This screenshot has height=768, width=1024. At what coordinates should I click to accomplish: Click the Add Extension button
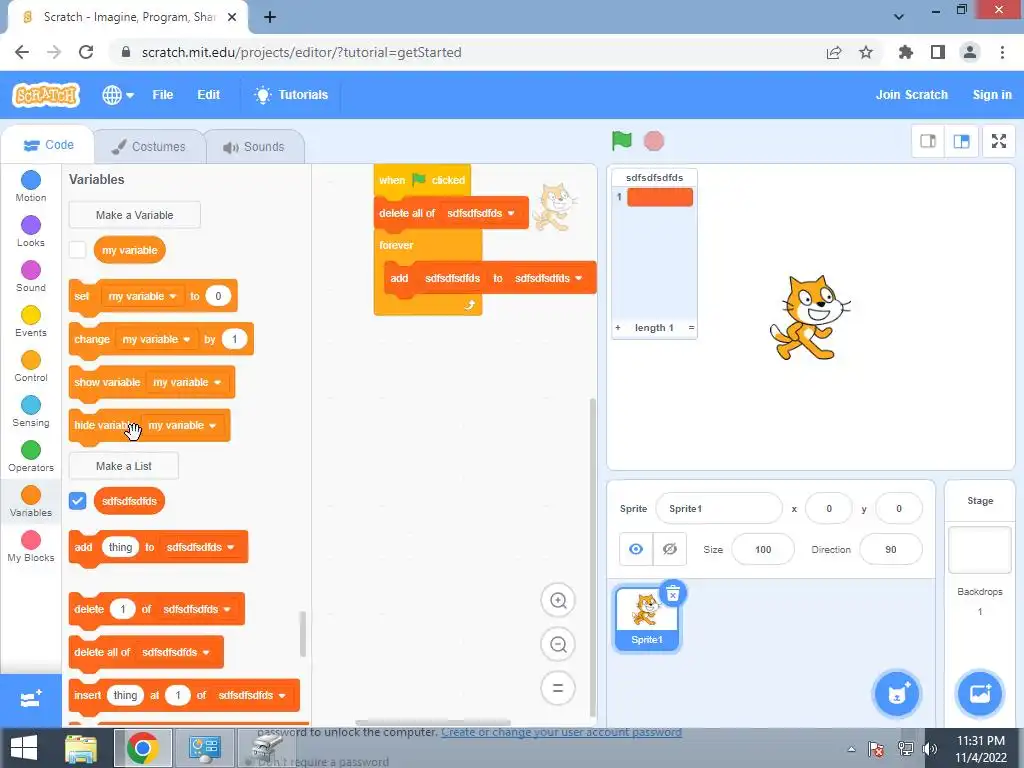click(x=31, y=700)
